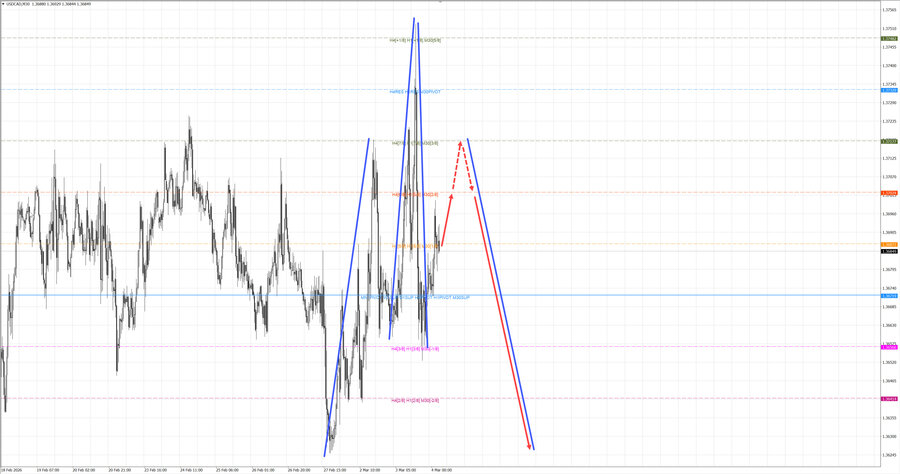Click price axis value 1.37235

(x=890, y=121)
